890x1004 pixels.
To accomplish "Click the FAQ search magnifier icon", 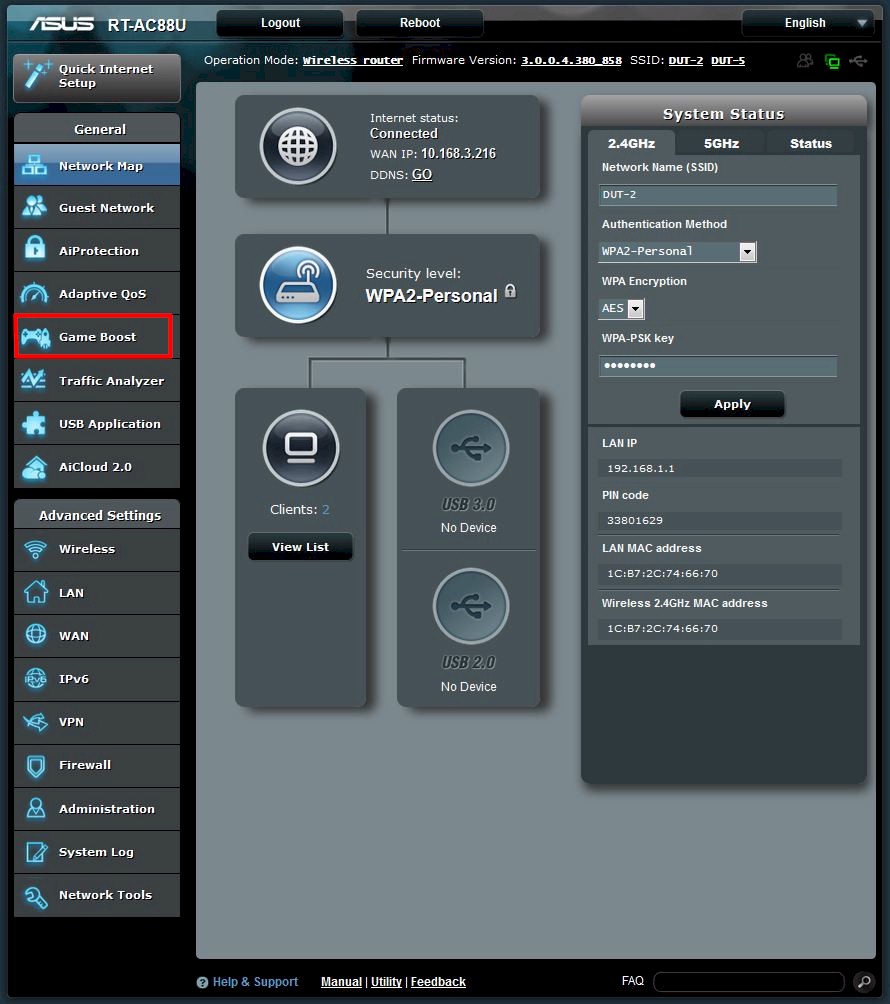I will coord(864,981).
